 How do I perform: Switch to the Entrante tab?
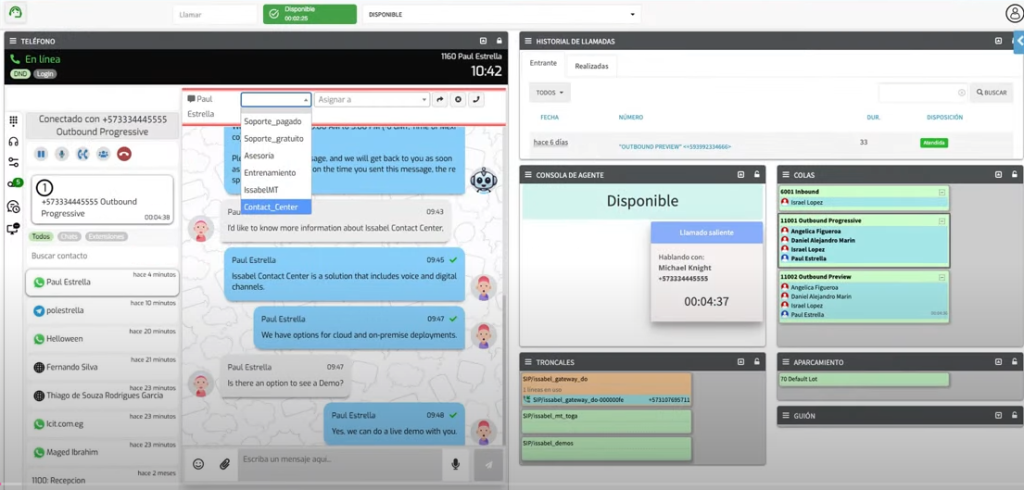[543, 63]
